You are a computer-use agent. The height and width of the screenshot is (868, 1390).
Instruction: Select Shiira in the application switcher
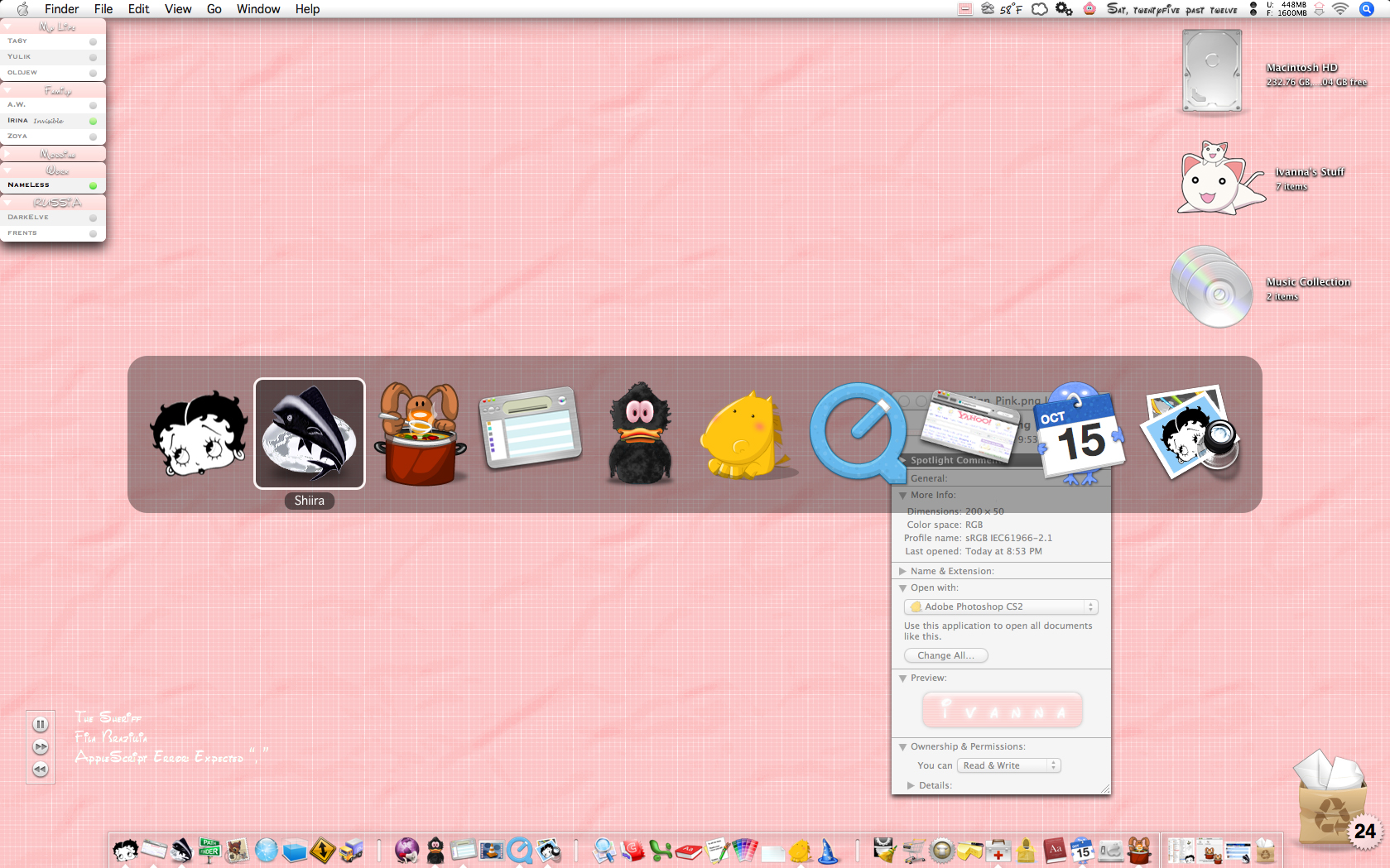point(309,434)
